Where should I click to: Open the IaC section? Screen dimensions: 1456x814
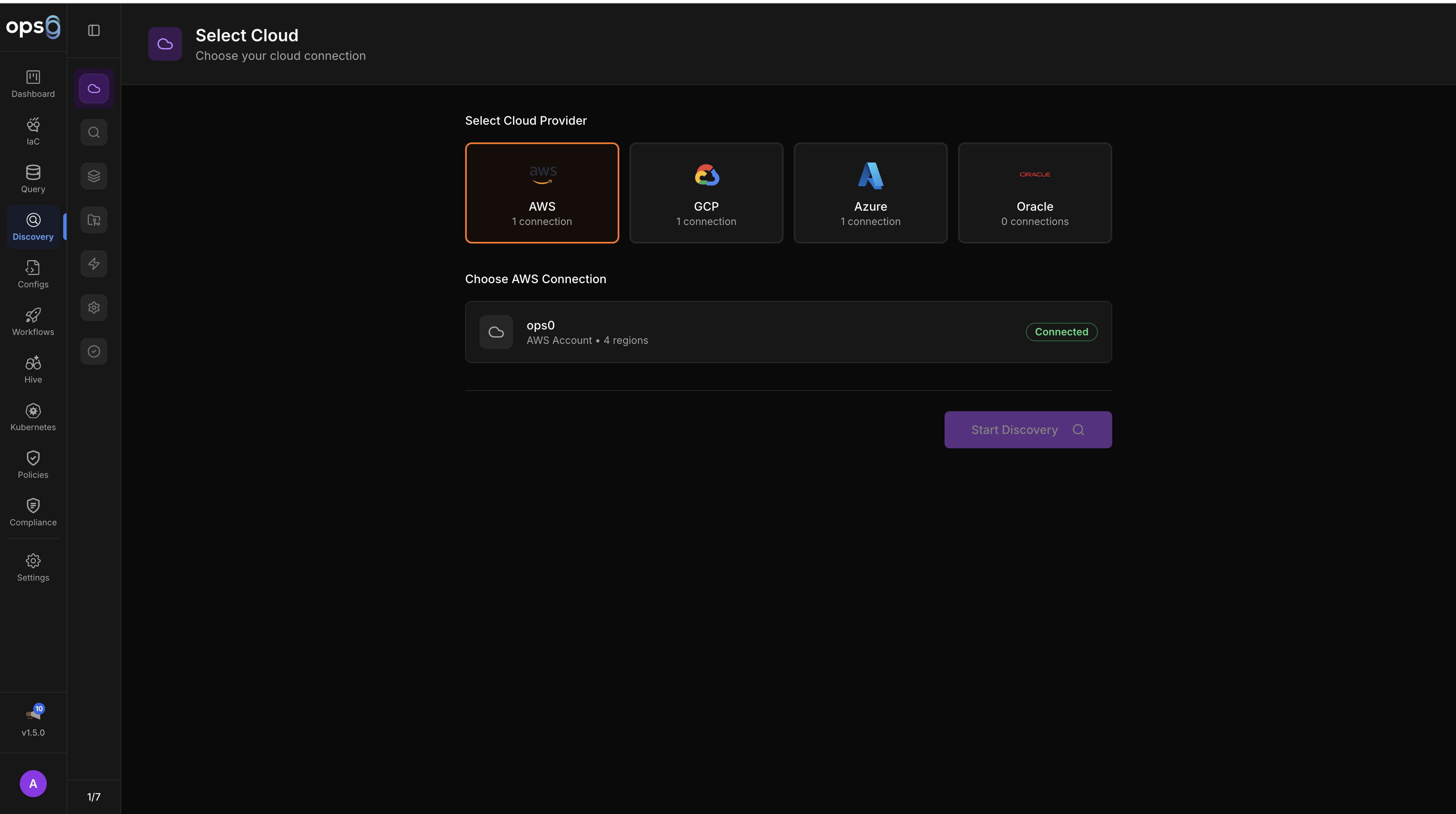click(x=33, y=131)
